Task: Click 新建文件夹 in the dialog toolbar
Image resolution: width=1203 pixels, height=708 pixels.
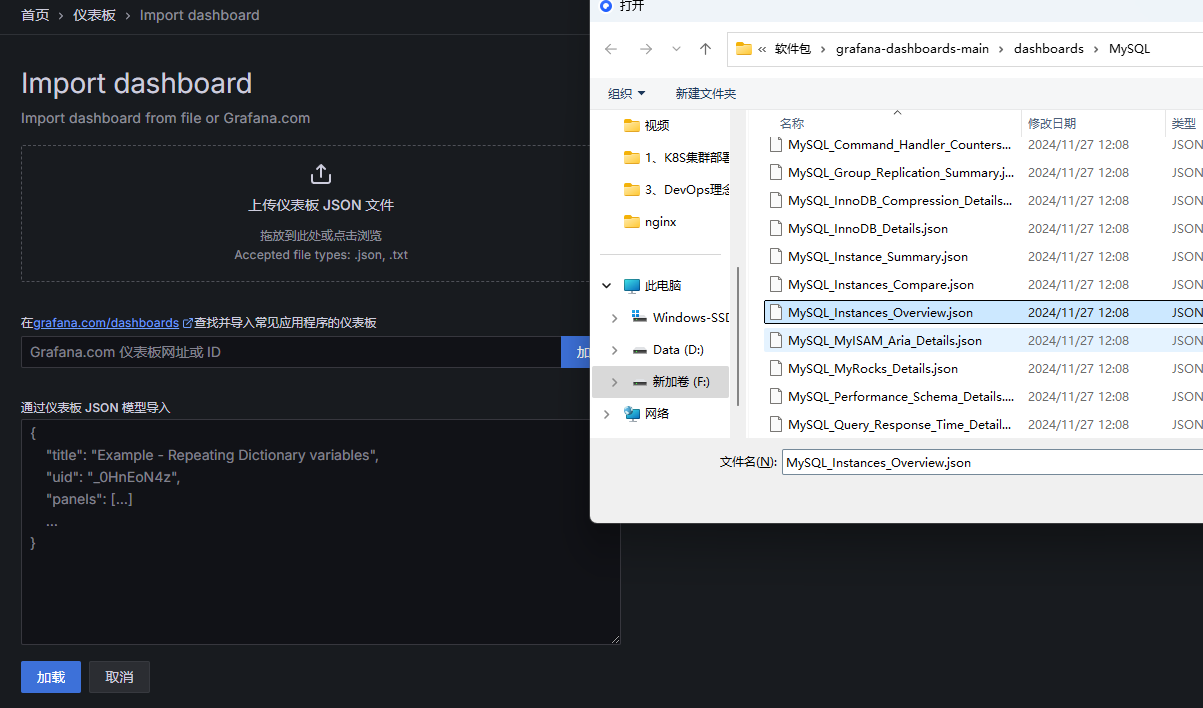Action: click(x=705, y=93)
